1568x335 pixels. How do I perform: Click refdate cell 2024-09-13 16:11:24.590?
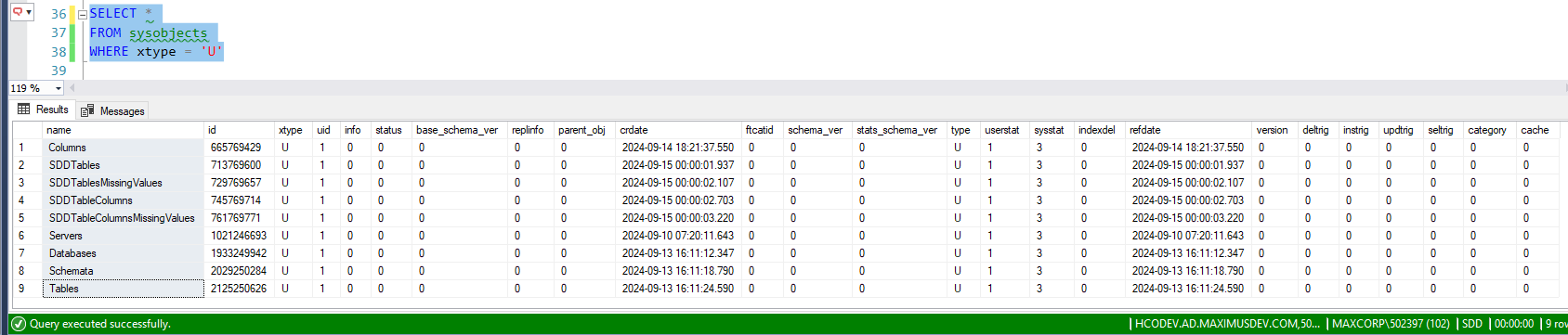click(x=1188, y=289)
